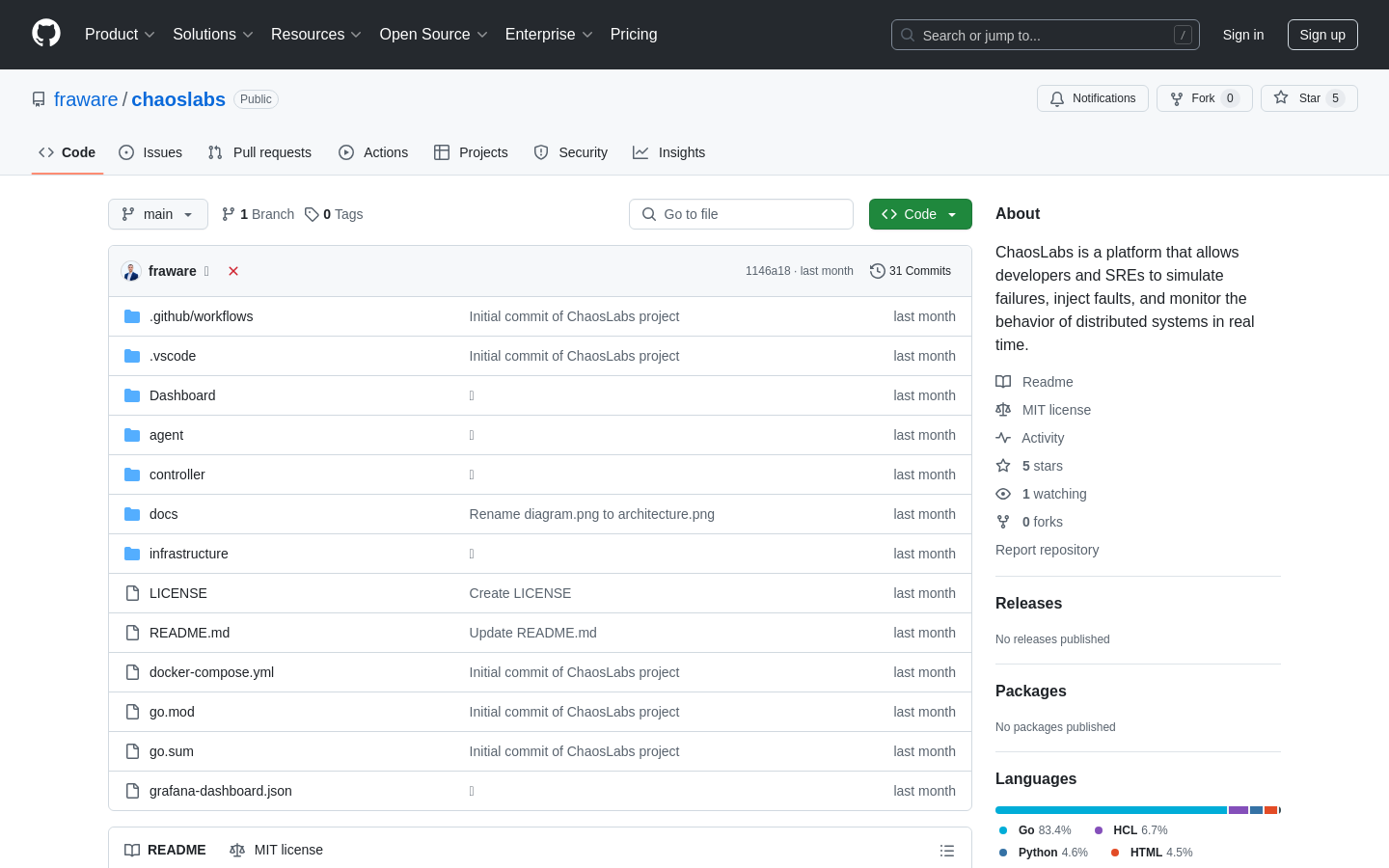Click Report repository link
The image size is (1389, 868).
(x=1047, y=550)
